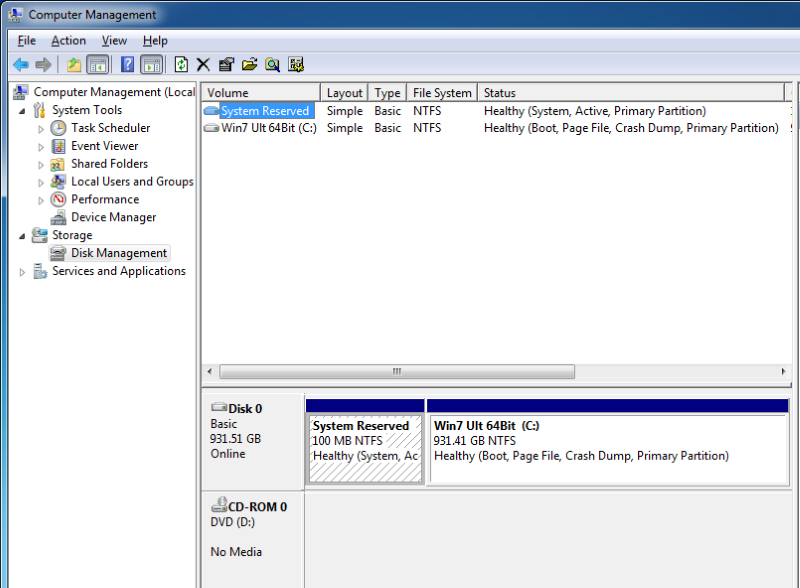Click the Back arrow toolbar icon
The width and height of the screenshot is (800, 588).
coord(21,64)
